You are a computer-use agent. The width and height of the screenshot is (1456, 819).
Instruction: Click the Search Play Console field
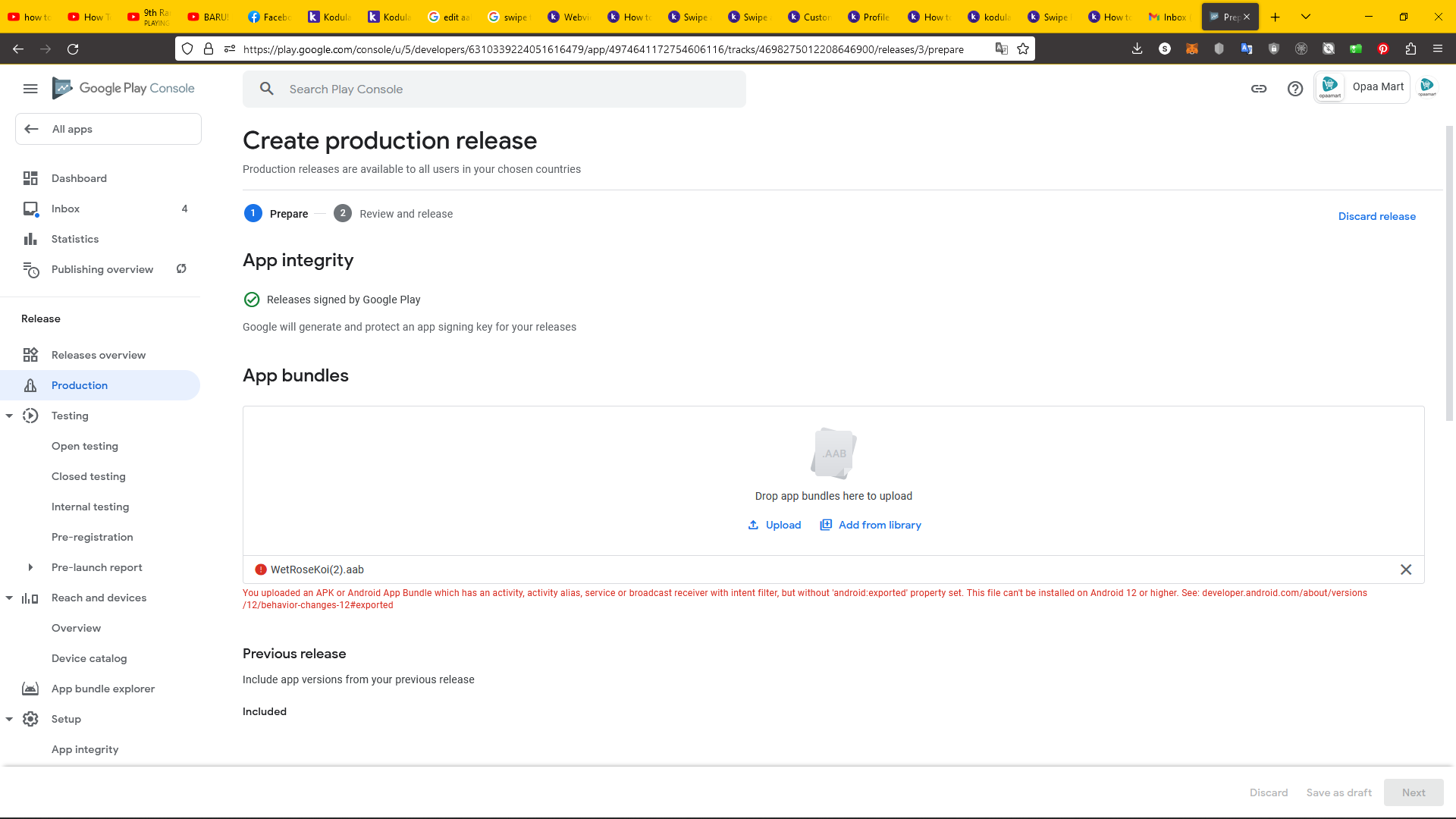point(494,89)
